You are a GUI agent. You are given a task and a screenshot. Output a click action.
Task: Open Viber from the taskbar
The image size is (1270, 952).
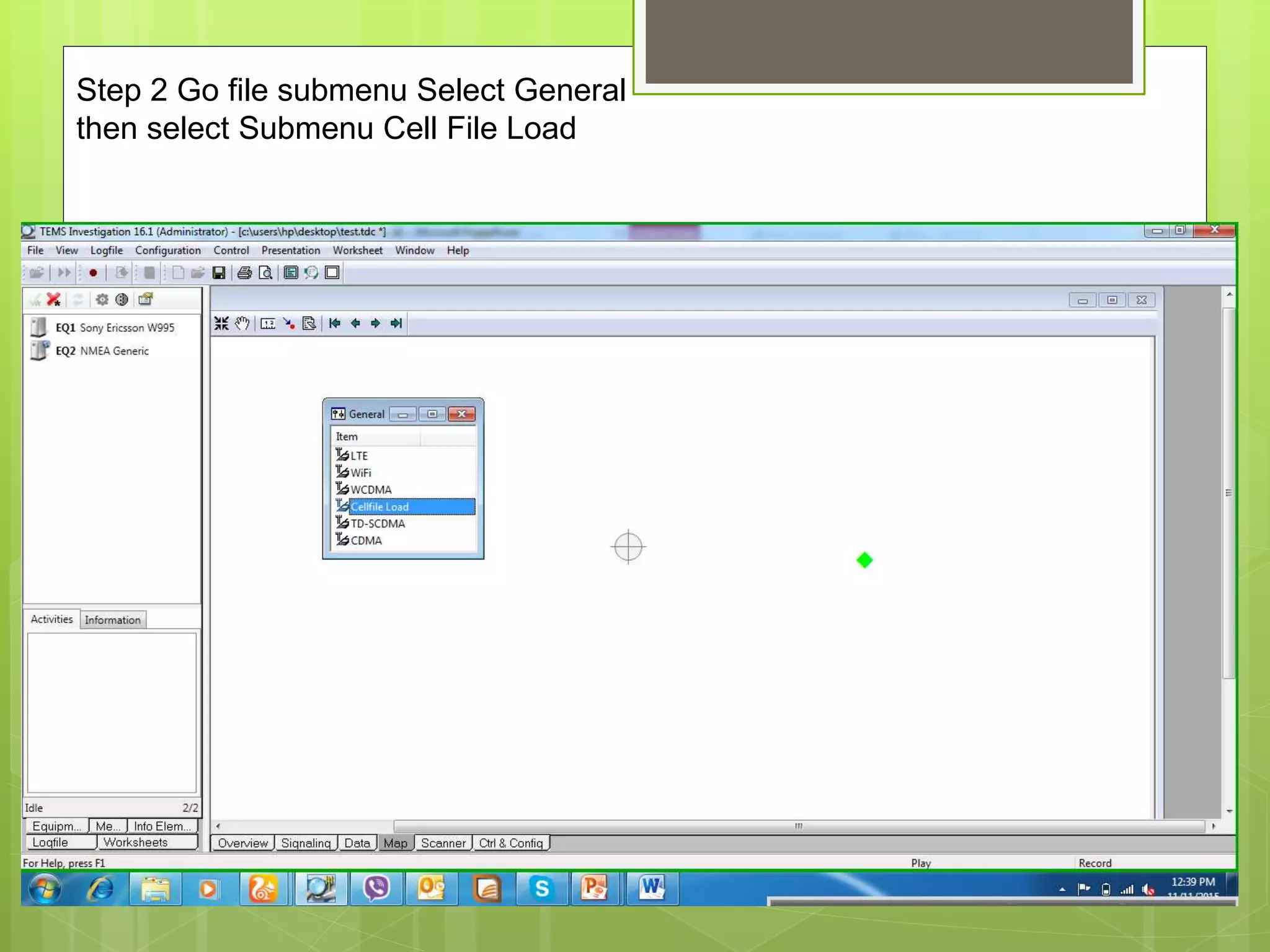pyautogui.click(x=376, y=889)
